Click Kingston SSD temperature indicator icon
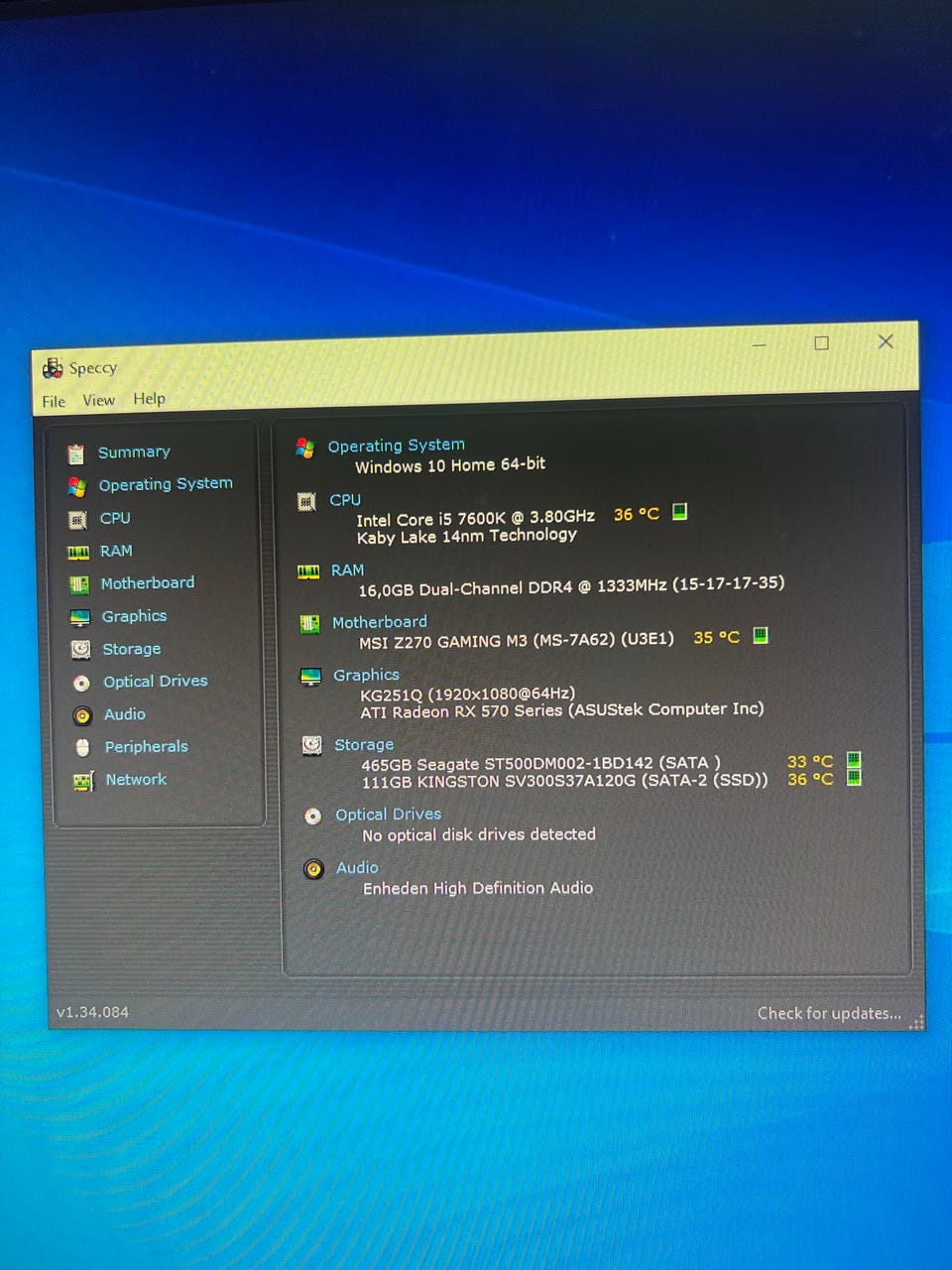Viewport: 952px width, 1270px height. (854, 777)
